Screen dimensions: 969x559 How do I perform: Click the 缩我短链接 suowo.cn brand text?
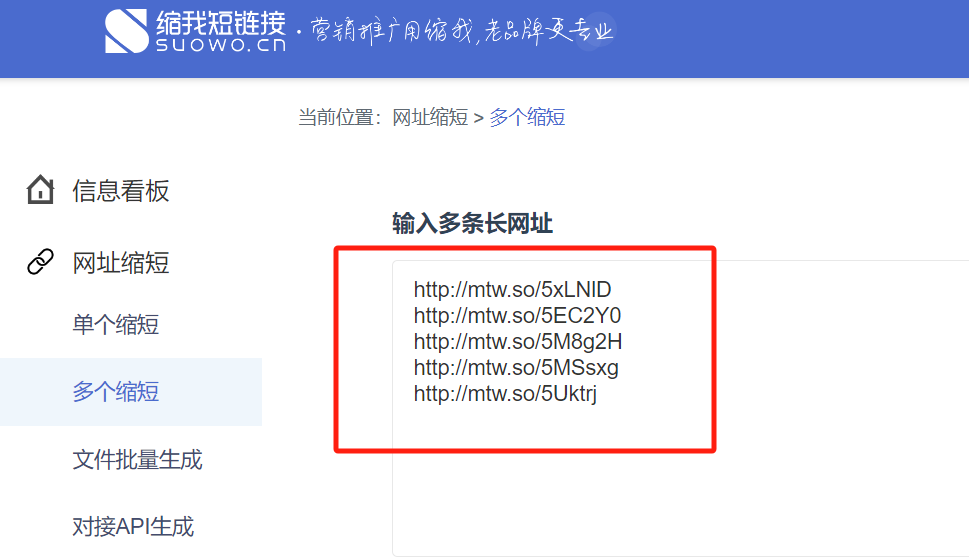click(220, 31)
